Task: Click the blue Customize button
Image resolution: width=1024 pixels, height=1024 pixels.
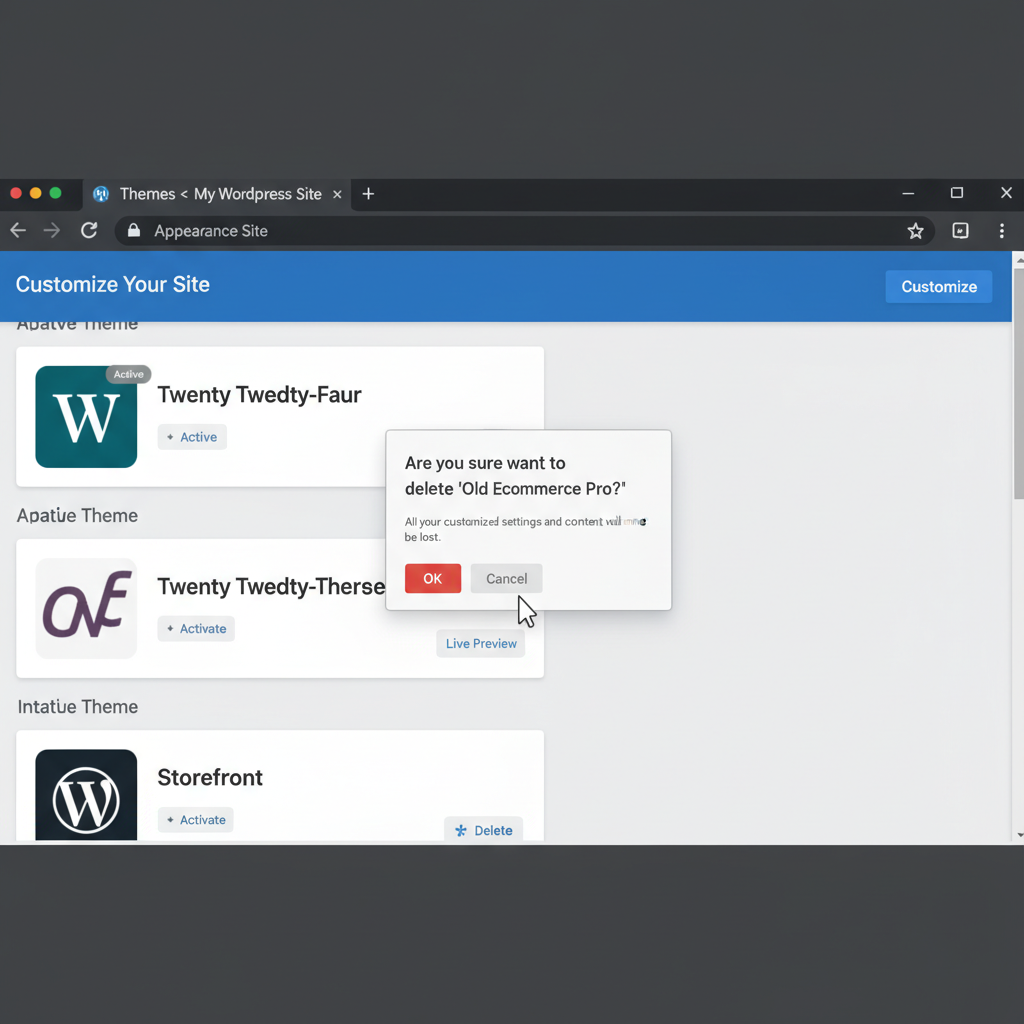Action: pyautogui.click(x=938, y=286)
